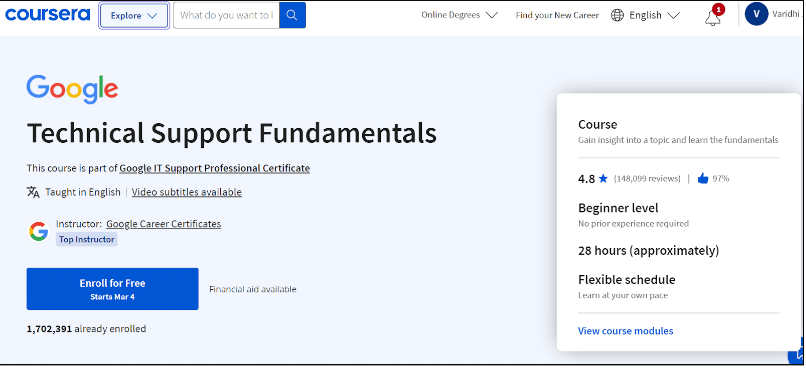Click the Google G instructor icon
The image size is (806, 368).
tap(39, 231)
